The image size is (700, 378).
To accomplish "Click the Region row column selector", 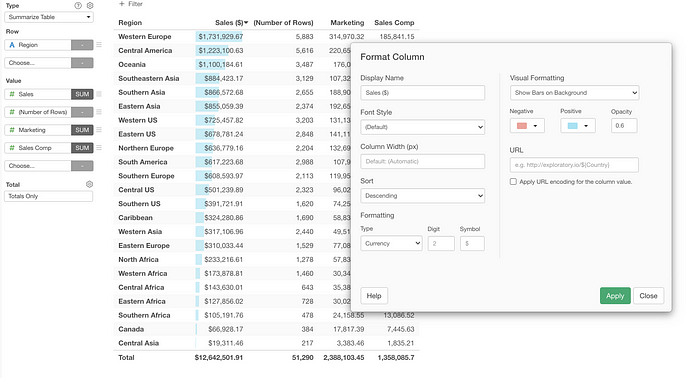I will tap(38, 45).
